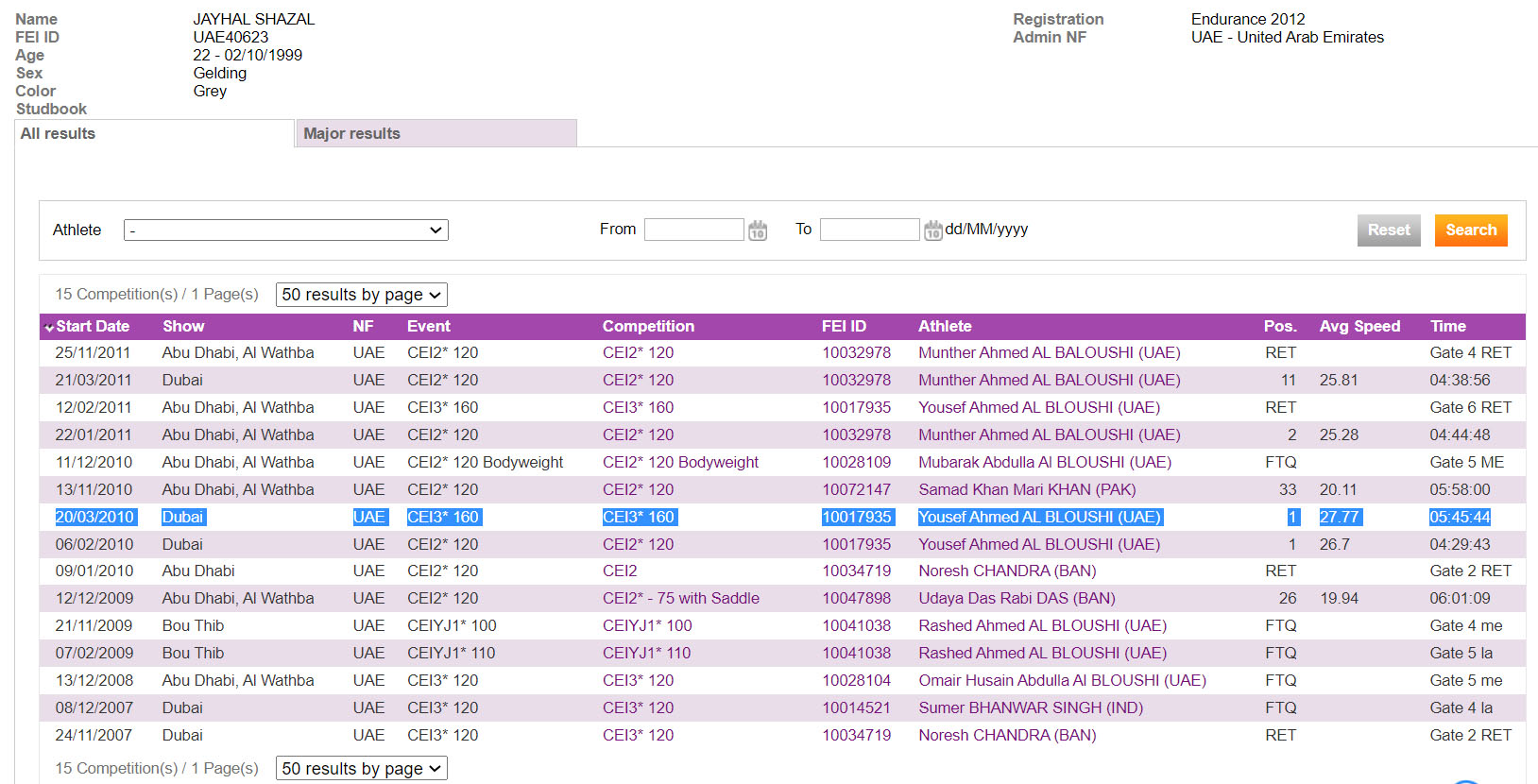Select the Endurance 2012 registration text

(x=1248, y=19)
